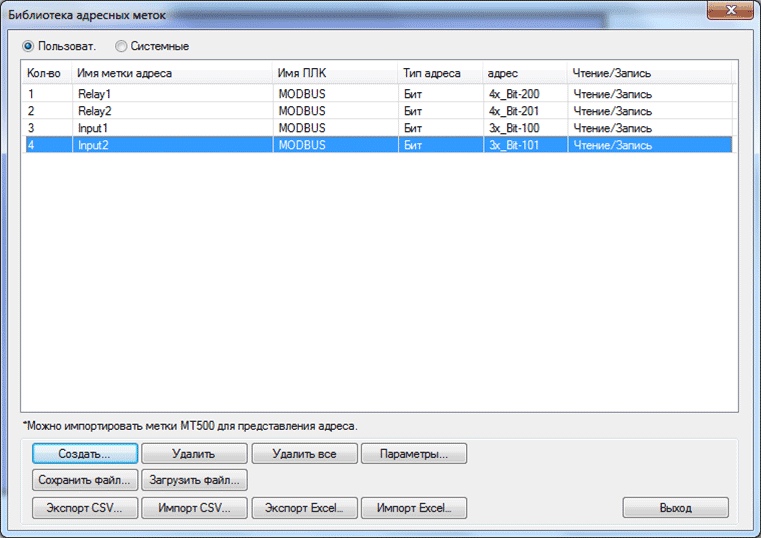Screen dimensions: 761x538
Task: Select the Input1 row in the list
Action: tap(377, 128)
